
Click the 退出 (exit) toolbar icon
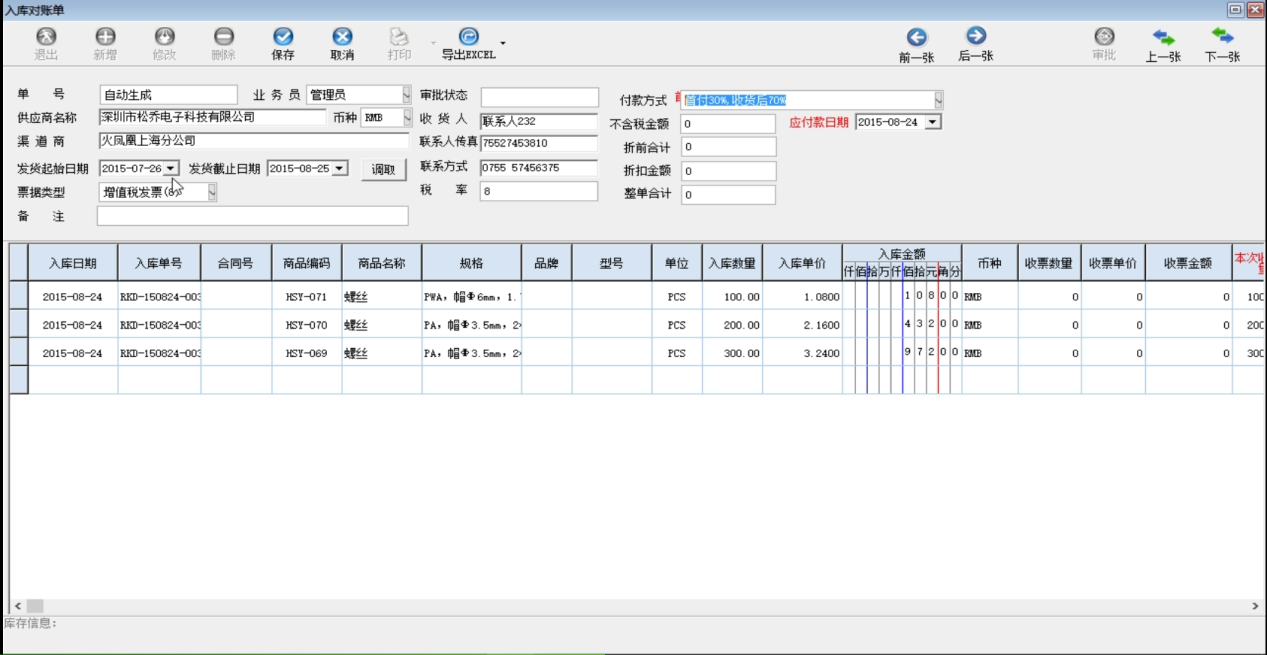46,37
